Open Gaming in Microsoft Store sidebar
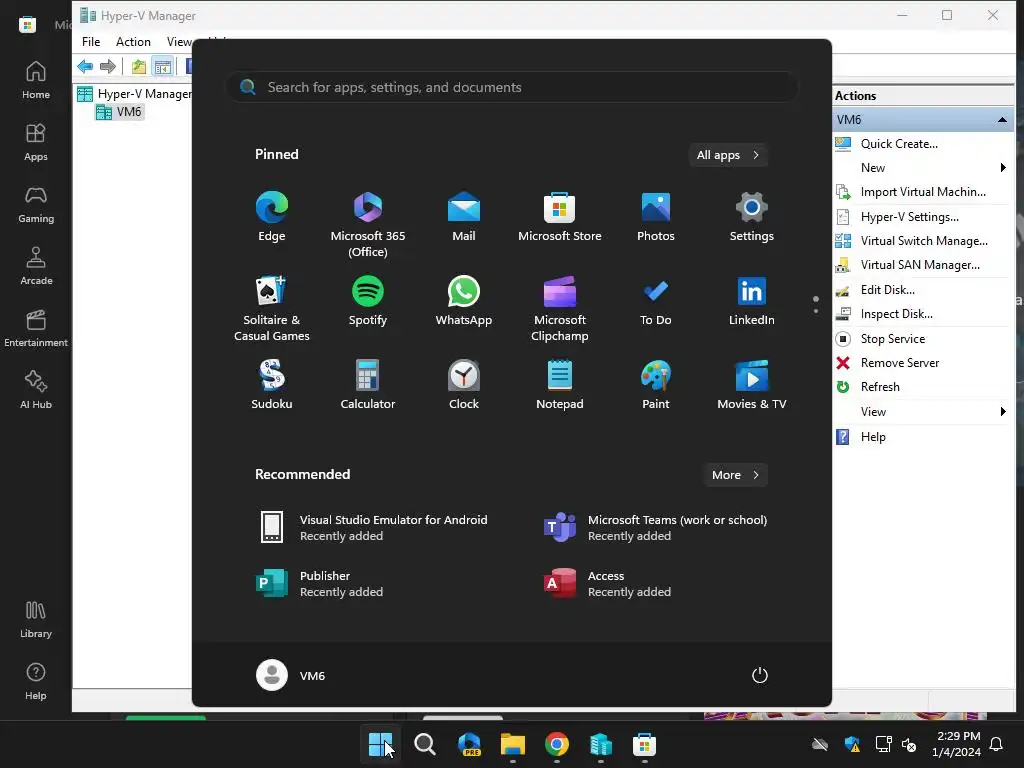1024x768 pixels. point(36,204)
